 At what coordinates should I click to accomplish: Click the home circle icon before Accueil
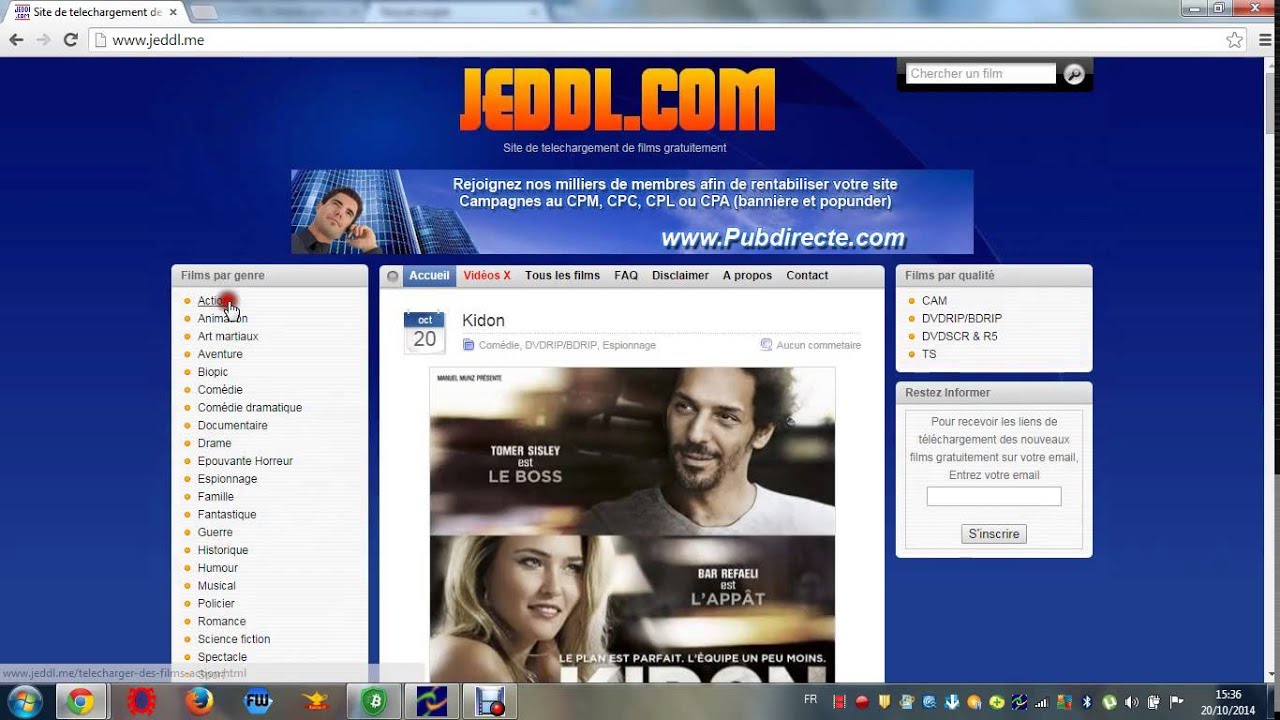[x=392, y=276]
